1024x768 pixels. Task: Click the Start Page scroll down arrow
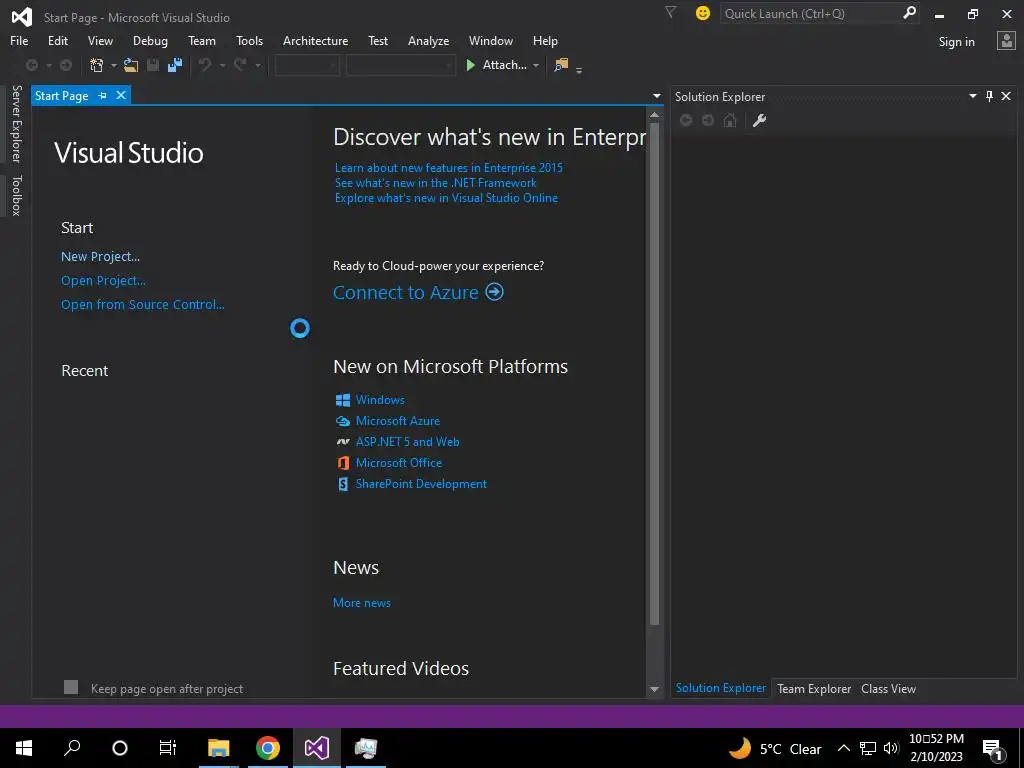tap(654, 689)
